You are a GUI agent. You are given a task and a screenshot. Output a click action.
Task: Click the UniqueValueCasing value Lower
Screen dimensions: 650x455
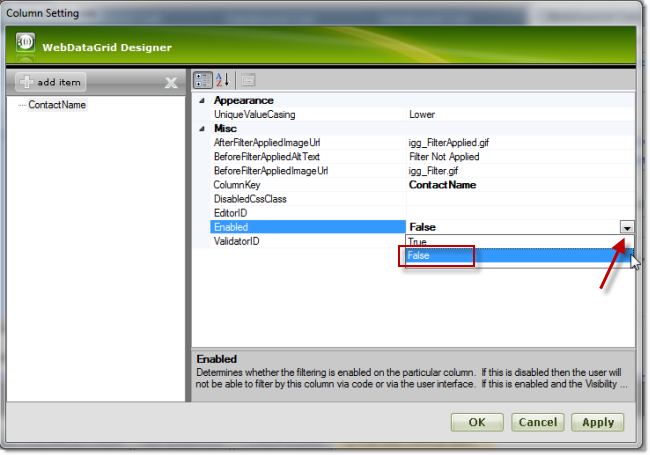[x=422, y=115]
